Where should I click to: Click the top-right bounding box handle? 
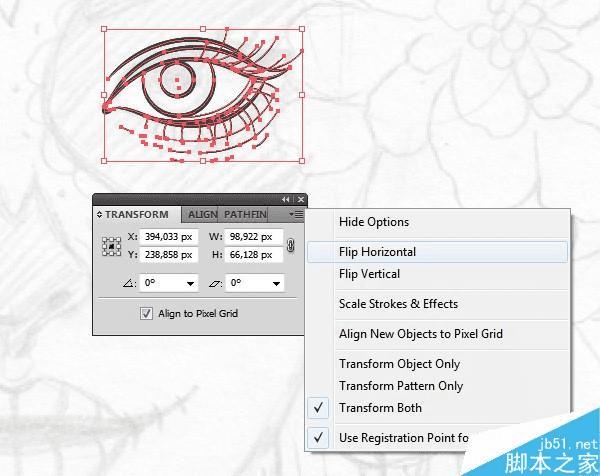point(302,29)
